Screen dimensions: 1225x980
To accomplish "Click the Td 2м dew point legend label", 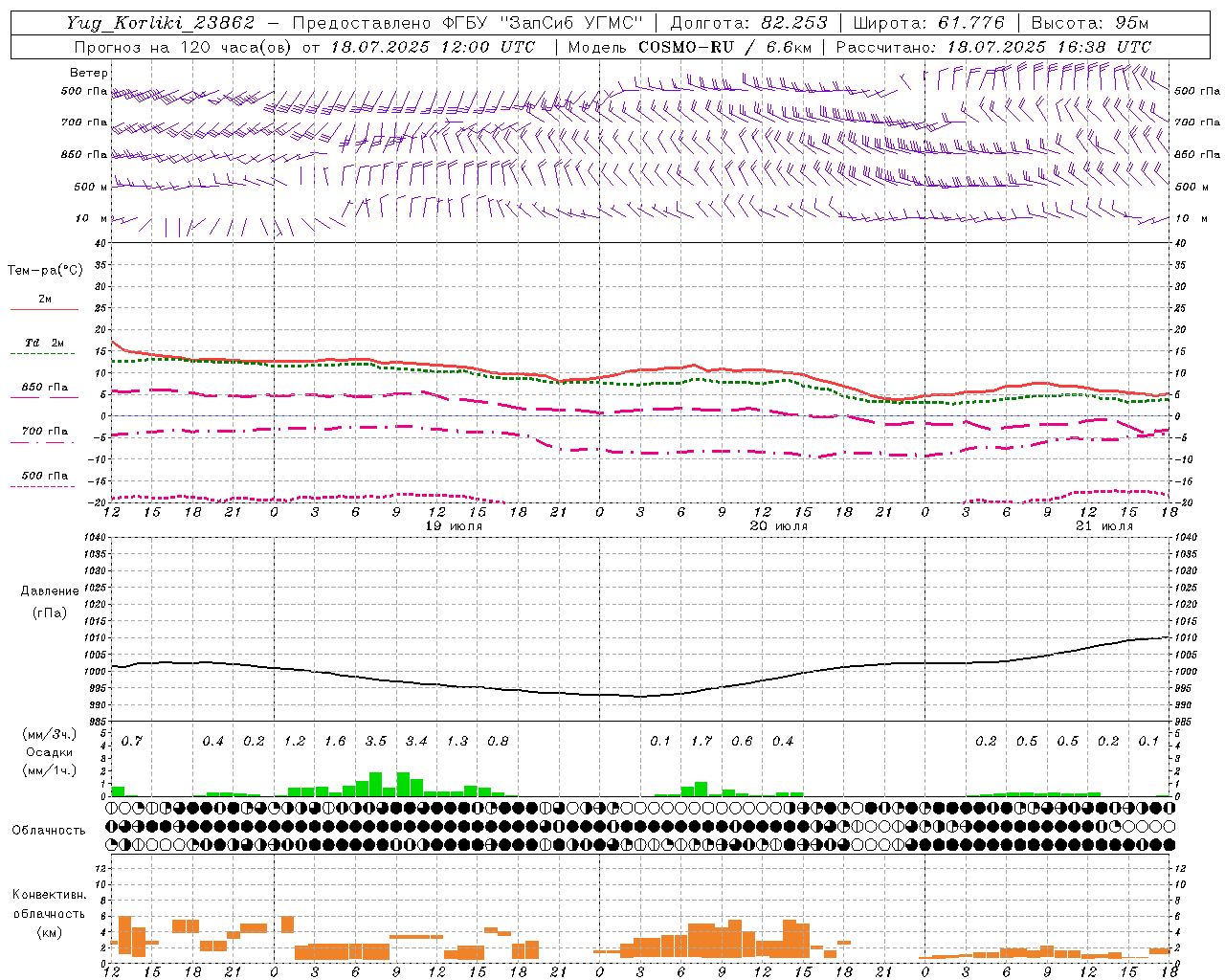I will tap(45, 343).
